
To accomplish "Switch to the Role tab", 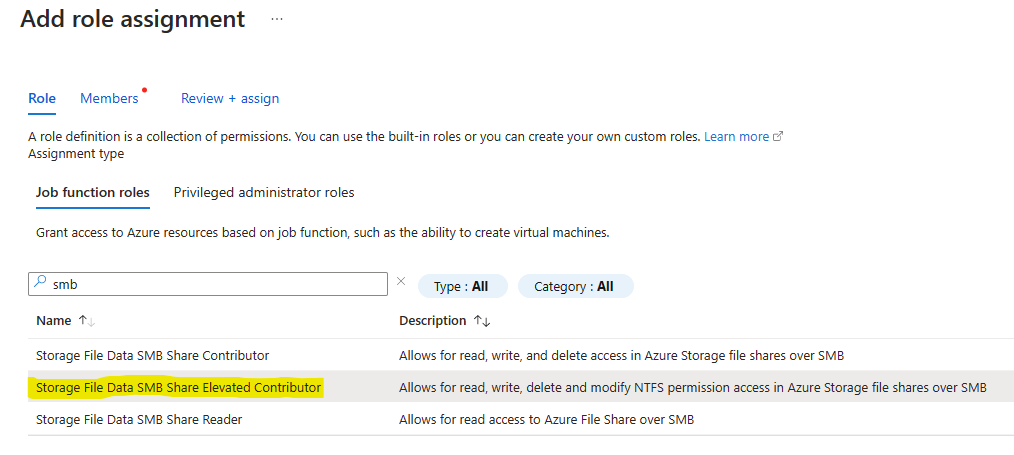I will pyautogui.click(x=42, y=98).
